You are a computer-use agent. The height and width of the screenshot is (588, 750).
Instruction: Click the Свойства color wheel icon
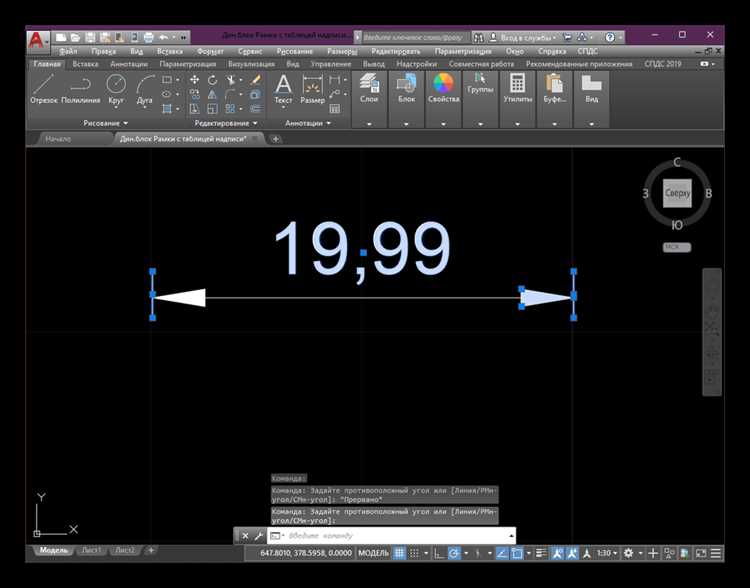tap(443, 82)
